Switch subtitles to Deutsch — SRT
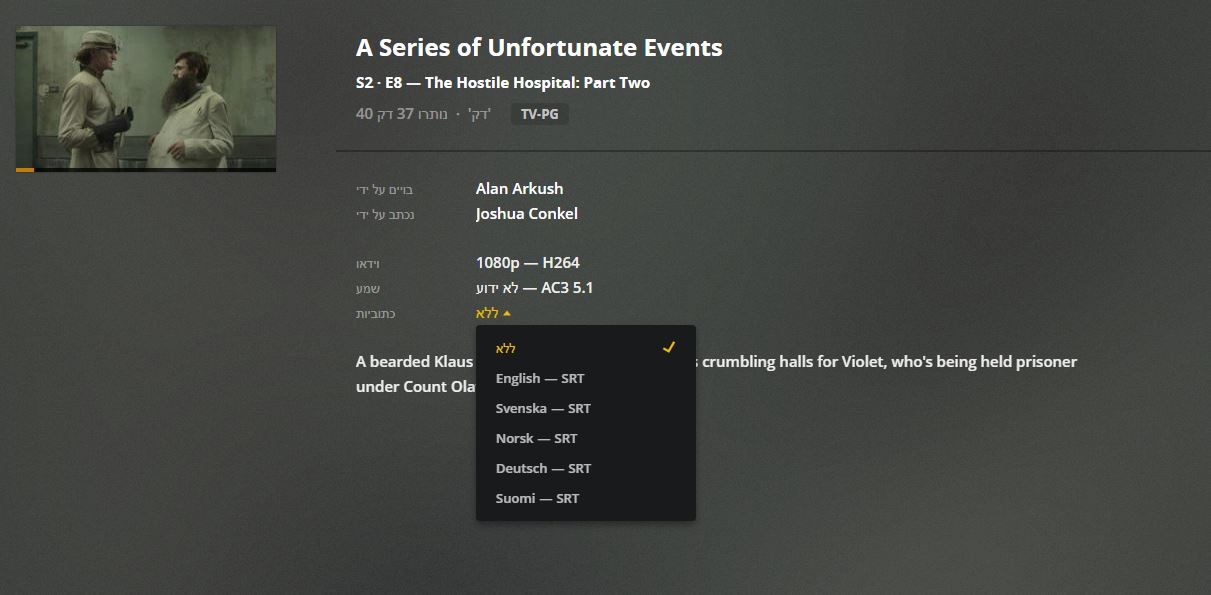 (543, 468)
